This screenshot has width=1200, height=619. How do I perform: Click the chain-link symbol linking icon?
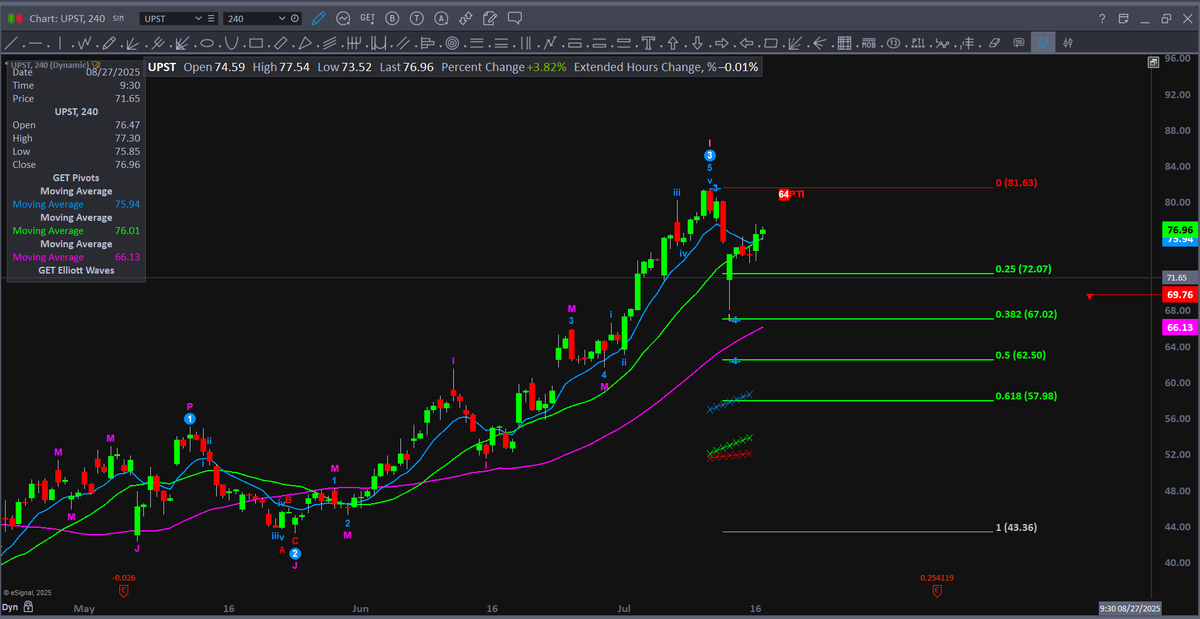(x=465, y=18)
